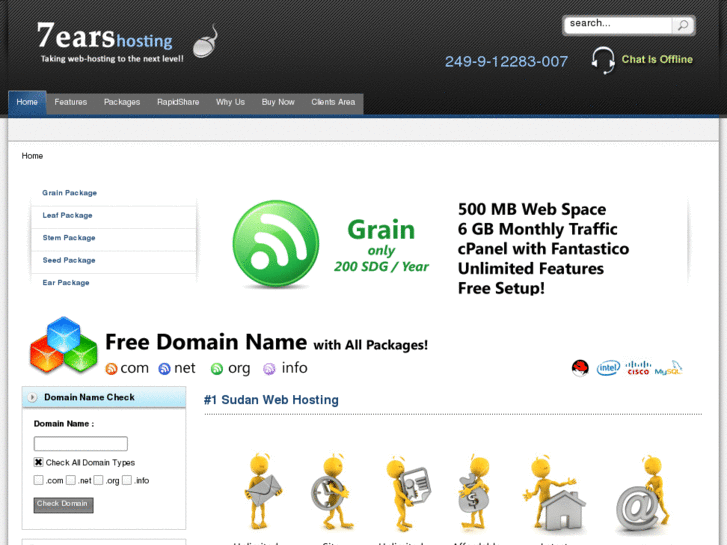Select the Ear Package link

[x=66, y=282]
